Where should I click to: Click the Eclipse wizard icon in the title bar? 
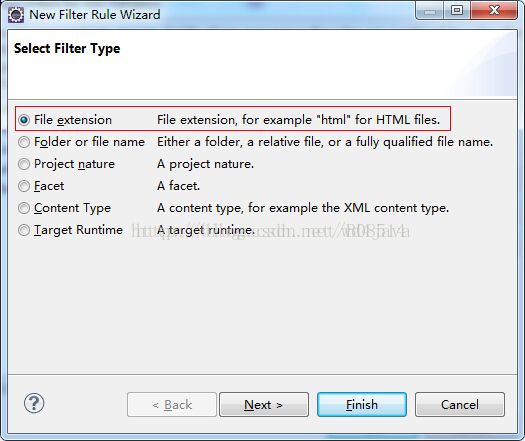point(16,15)
